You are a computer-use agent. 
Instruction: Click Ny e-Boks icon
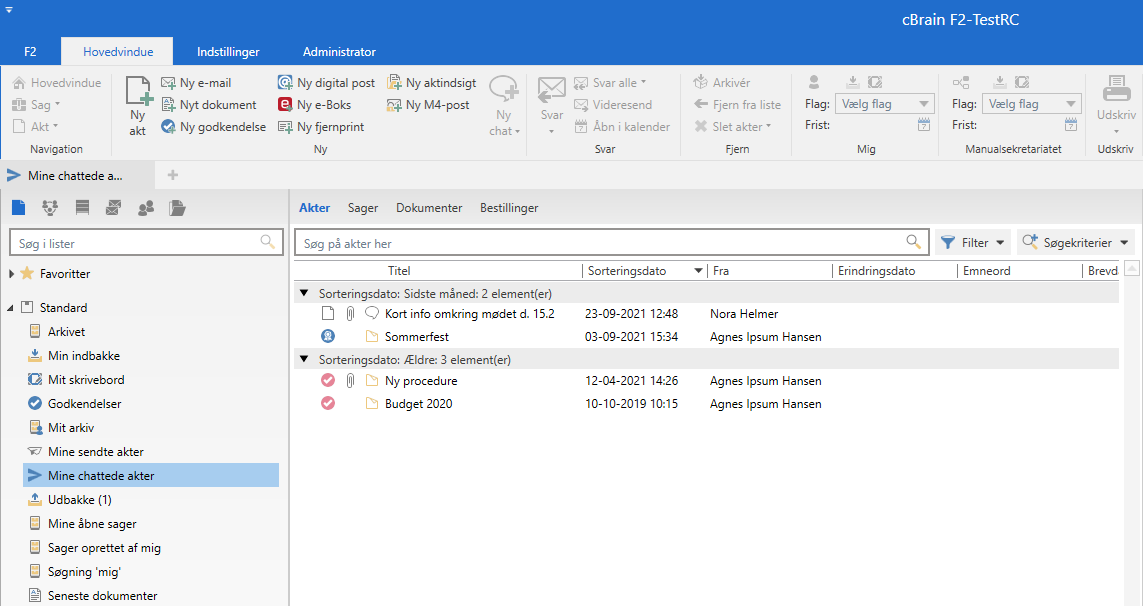[286, 105]
